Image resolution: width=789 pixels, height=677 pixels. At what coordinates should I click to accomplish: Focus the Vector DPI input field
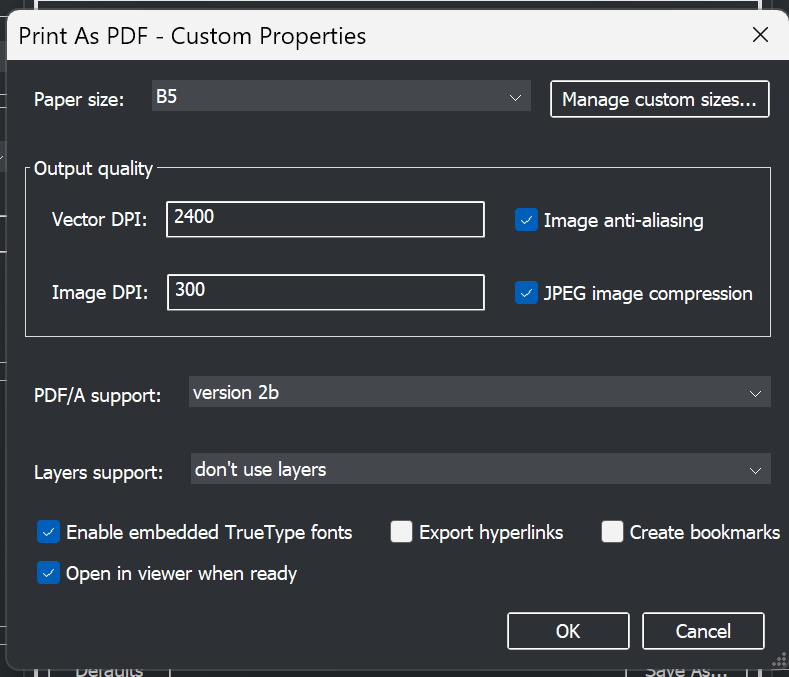pyautogui.click(x=325, y=219)
